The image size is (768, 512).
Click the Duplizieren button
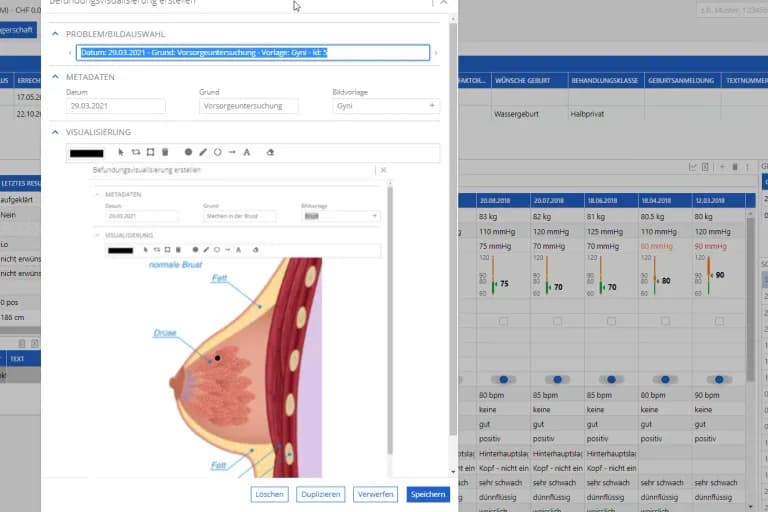pos(320,494)
